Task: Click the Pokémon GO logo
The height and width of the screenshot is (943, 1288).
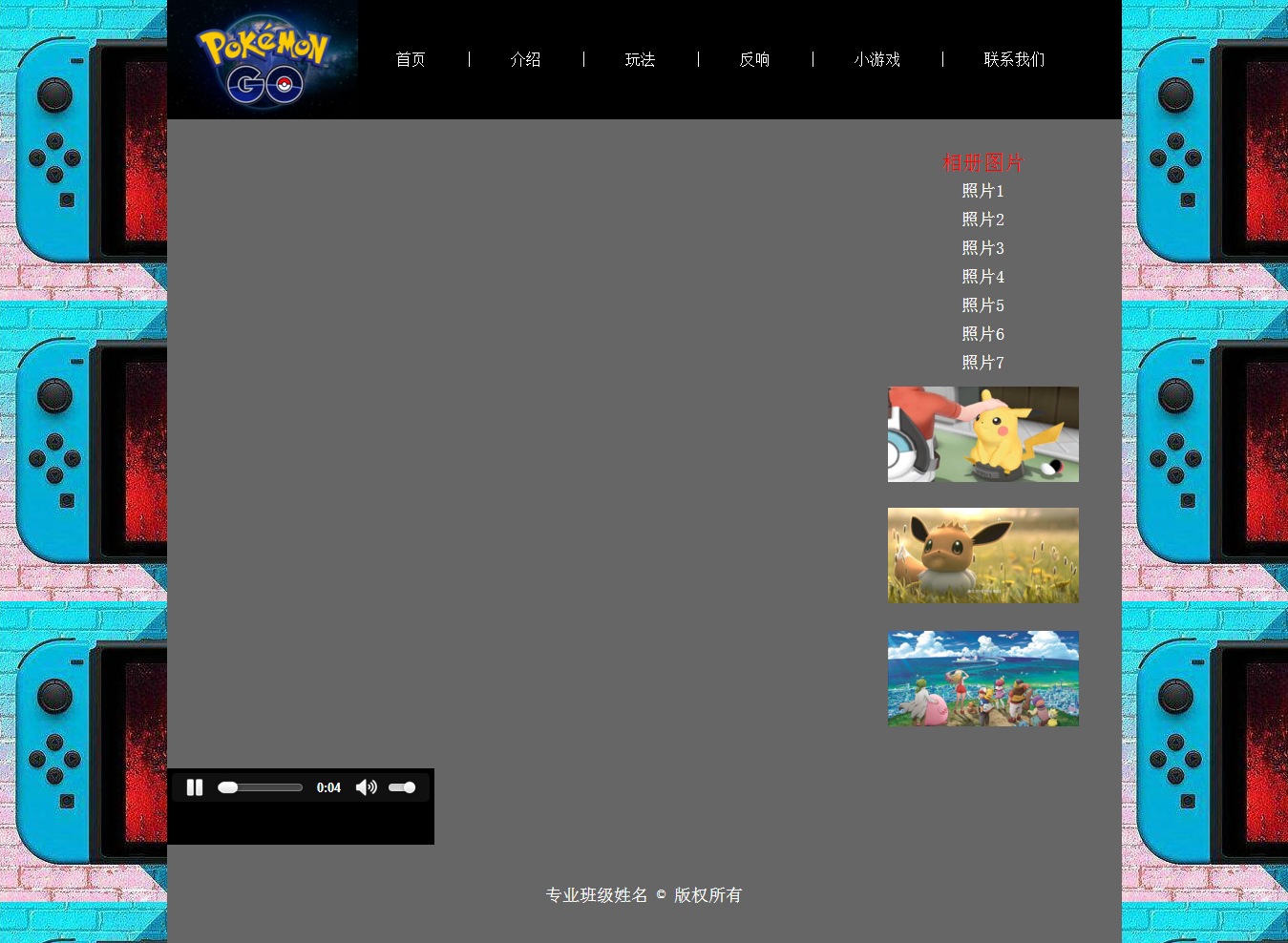Action: click(263, 59)
